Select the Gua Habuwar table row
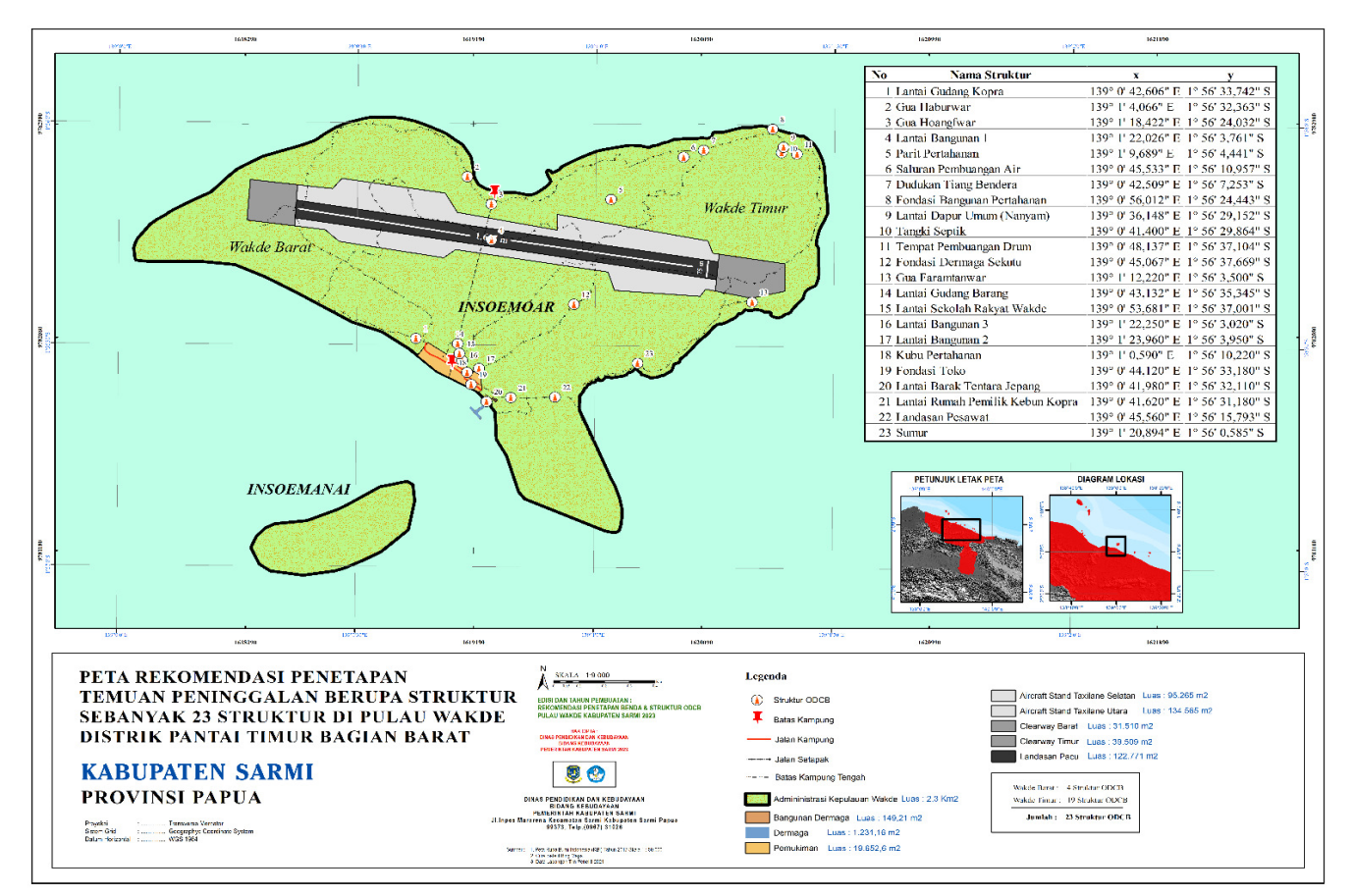This screenshot has width=1354, height=896. 1070,107
